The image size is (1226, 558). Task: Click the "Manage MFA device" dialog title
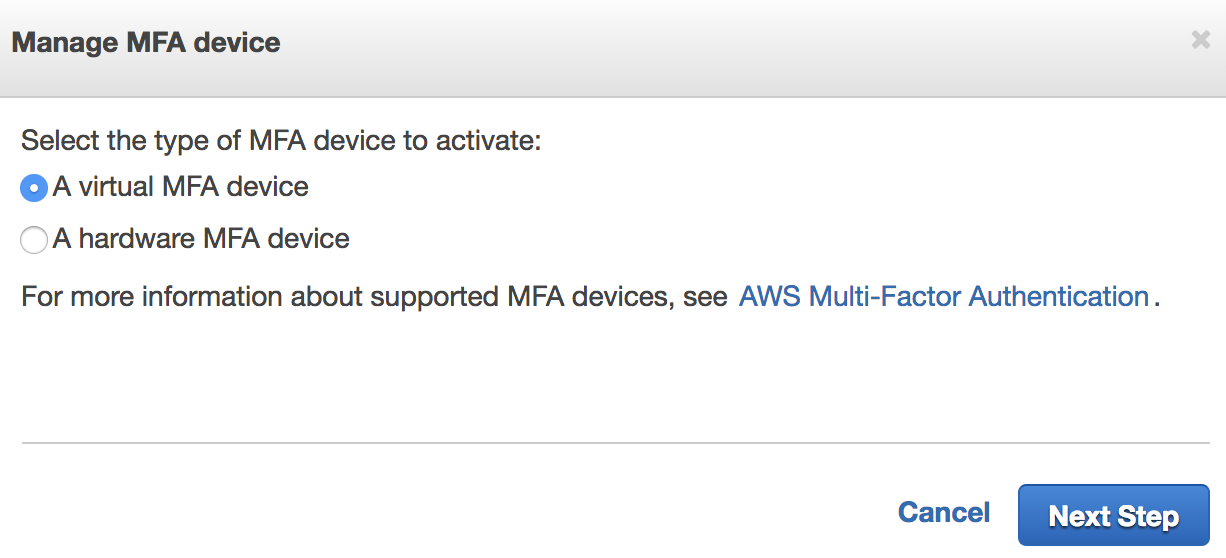146,43
